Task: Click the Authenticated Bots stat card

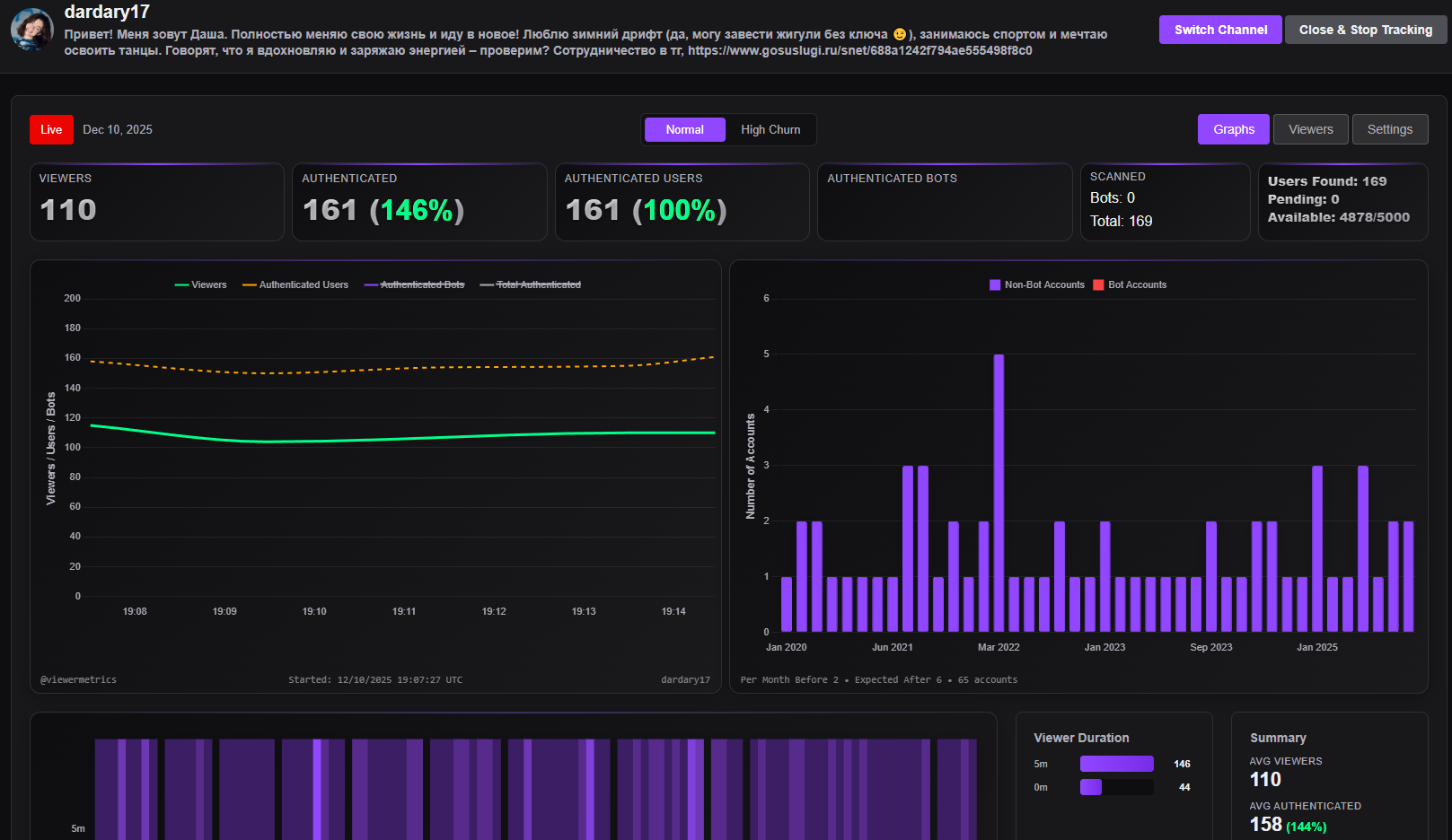Action: [945, 202]
